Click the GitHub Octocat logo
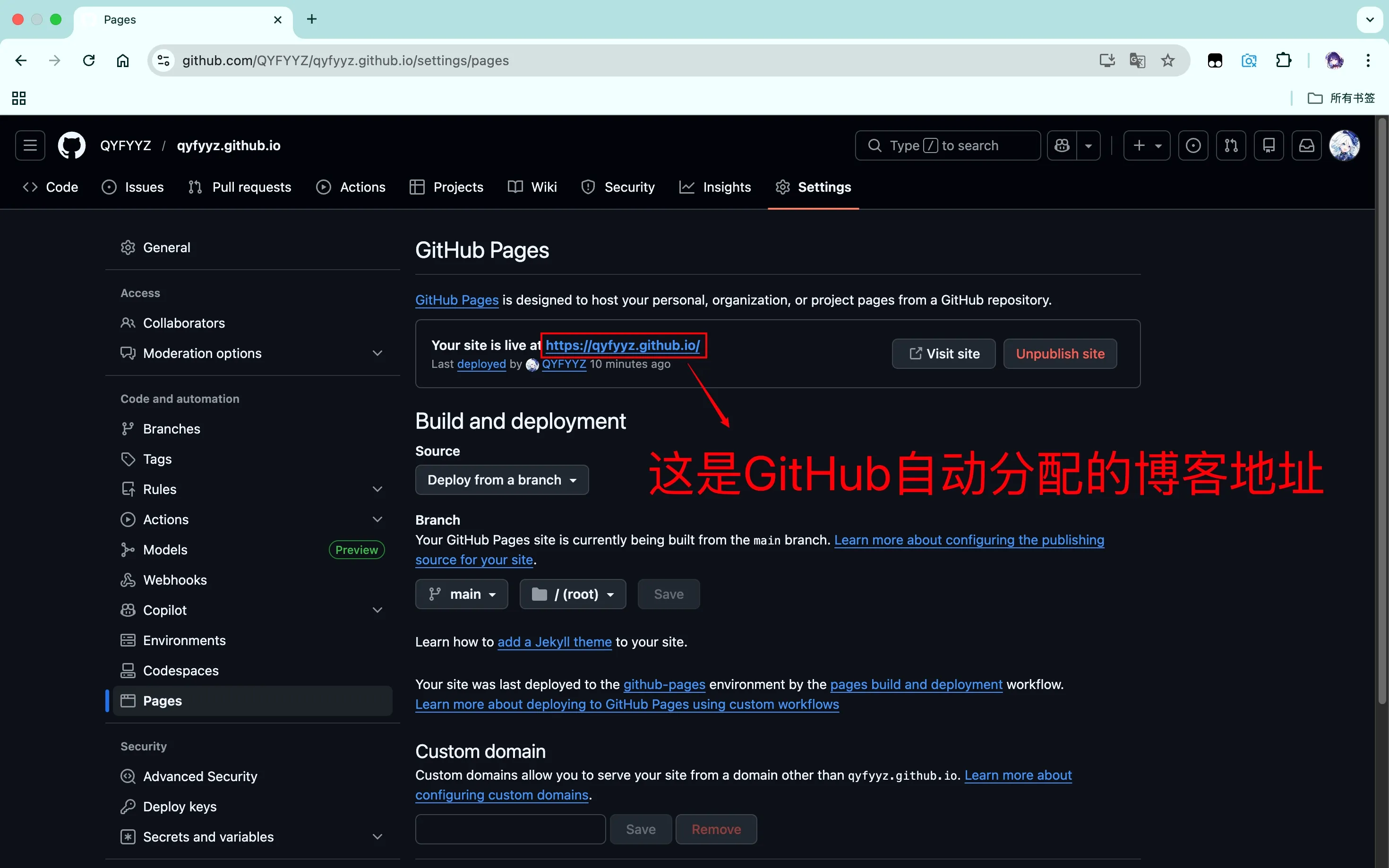Viewport: 1389px width, 868px height. [71, 145]
